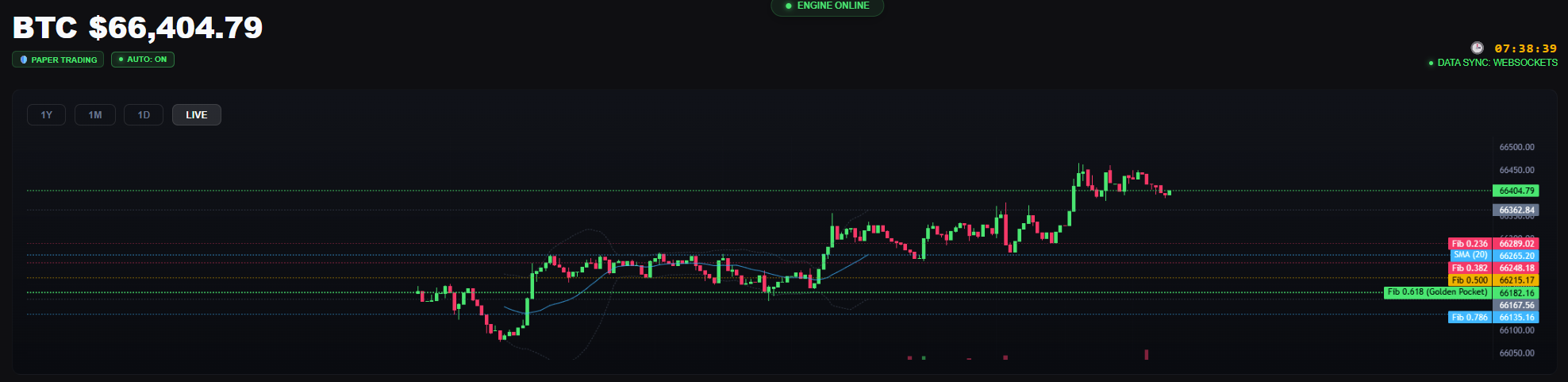Toggle the AUTO: ON switch
The width and height of the screenshot is (1568, 382).
pos(143,60)
